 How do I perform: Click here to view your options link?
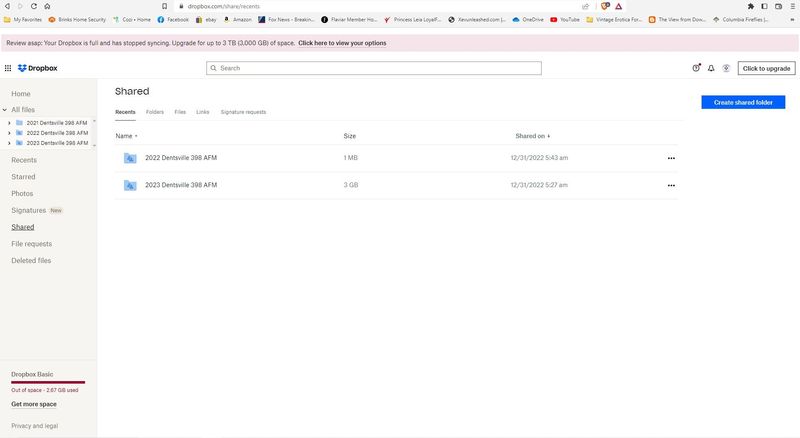(342, 43)
